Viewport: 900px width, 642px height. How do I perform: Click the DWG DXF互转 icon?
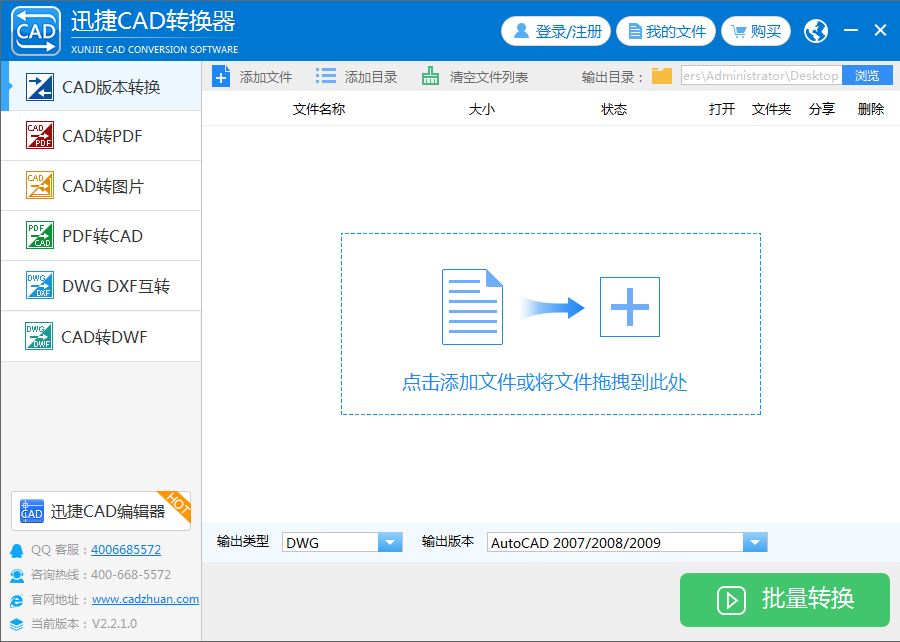40,285
